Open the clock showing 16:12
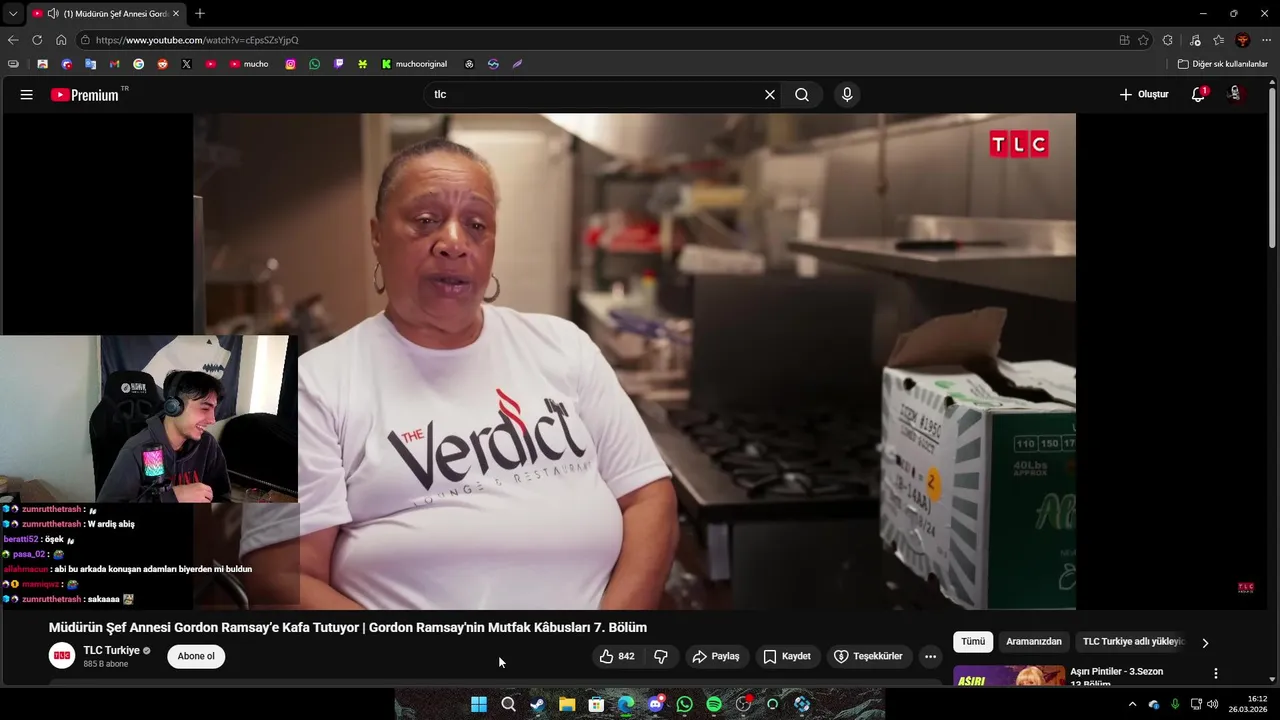 click(1248, 704)
